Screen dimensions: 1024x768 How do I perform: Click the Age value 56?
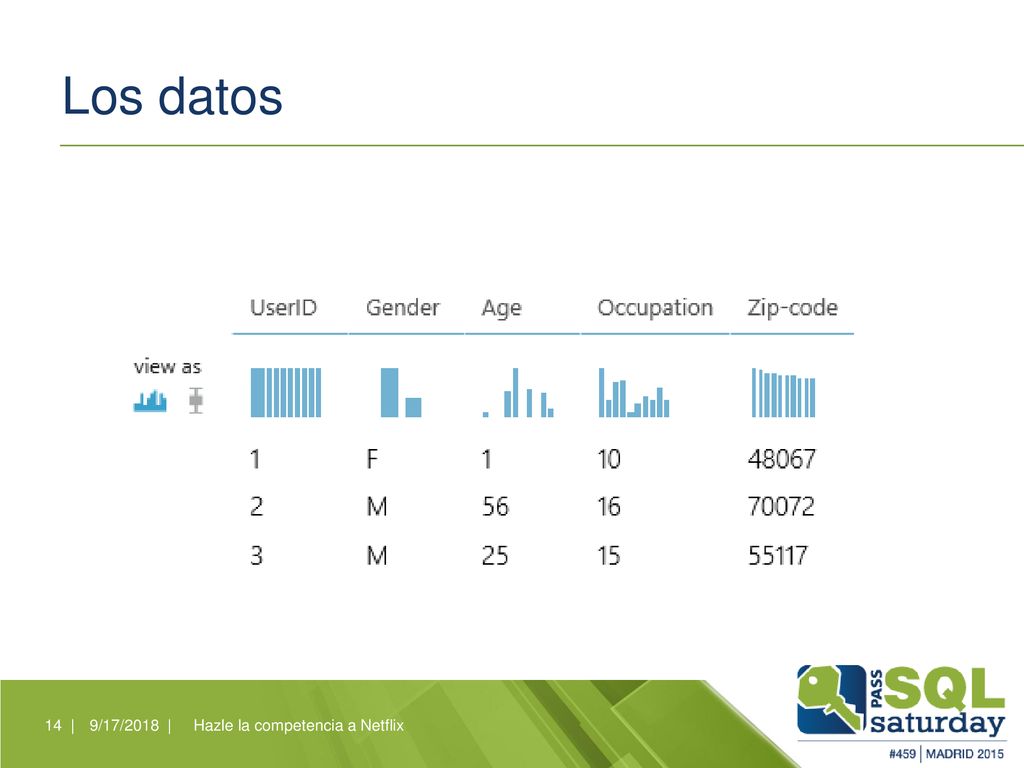pos(495,507)
